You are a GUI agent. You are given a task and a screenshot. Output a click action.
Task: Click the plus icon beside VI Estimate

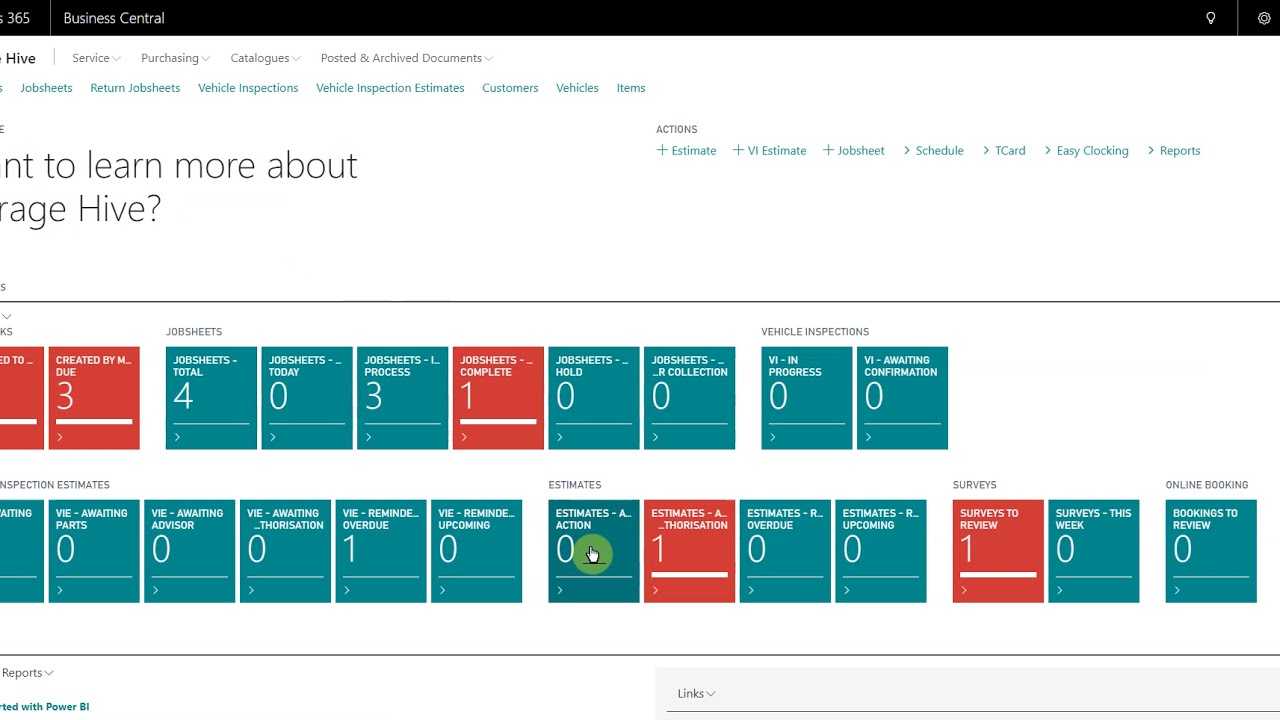tap(738, 150)
